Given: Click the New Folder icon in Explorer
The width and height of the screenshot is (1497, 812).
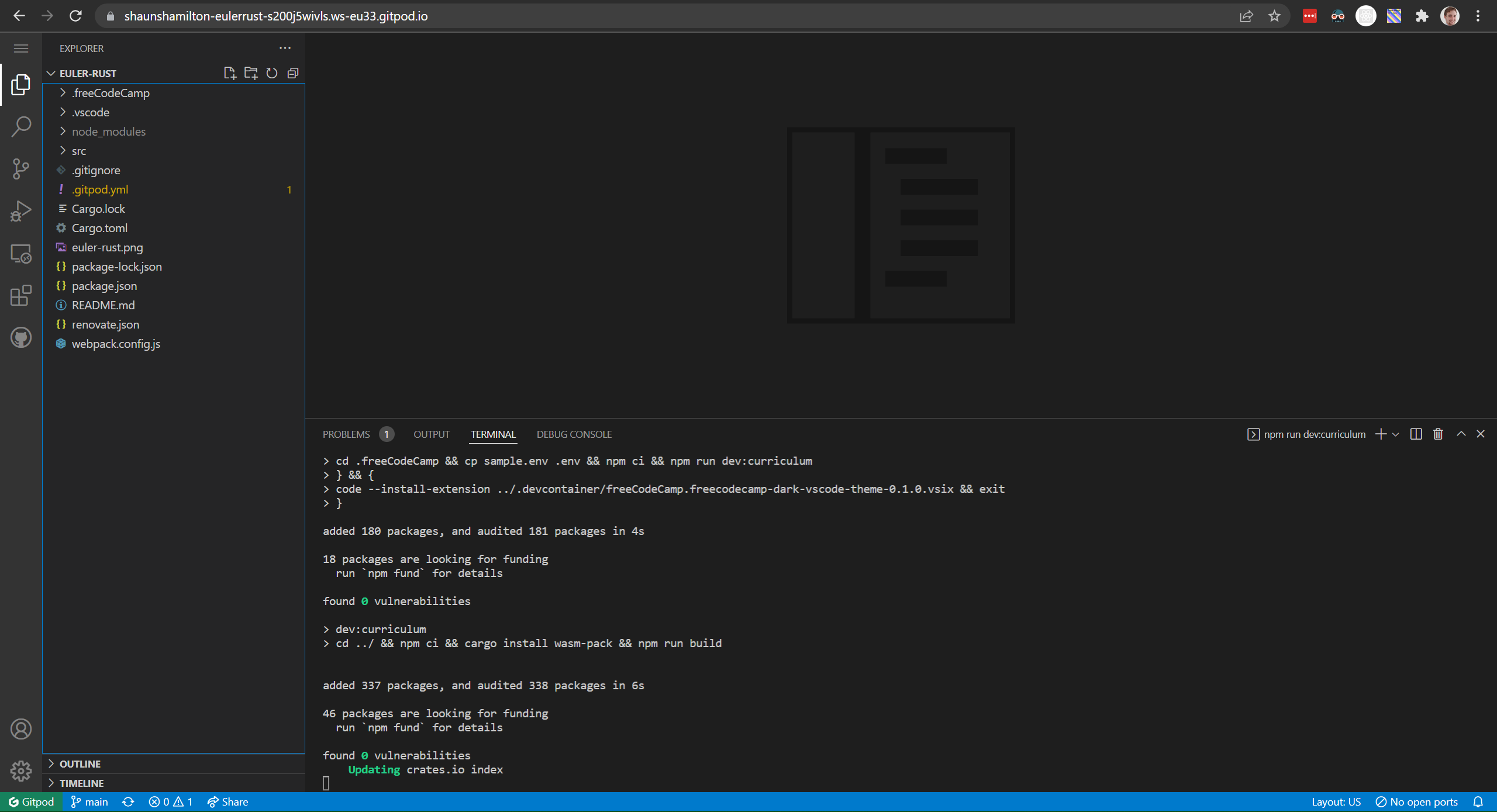Looking at the screenshot, I should click(x=251, y=73).
